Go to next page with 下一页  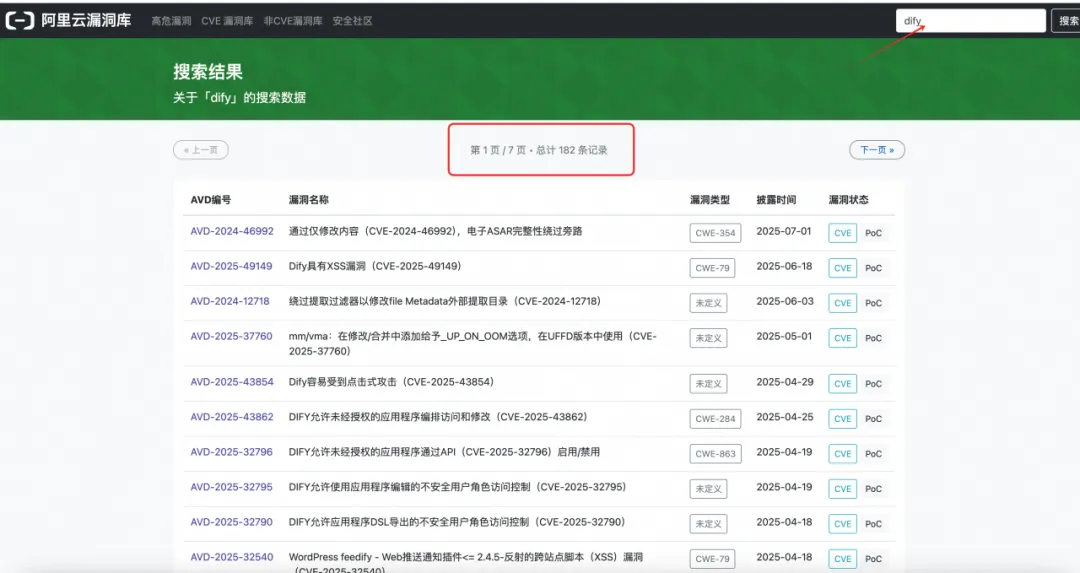[x=877, y=149]
